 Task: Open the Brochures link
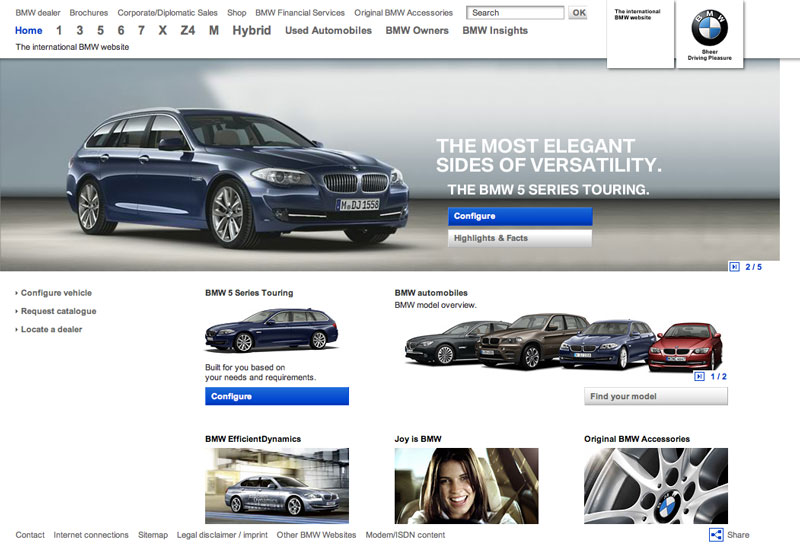point(89,13)
